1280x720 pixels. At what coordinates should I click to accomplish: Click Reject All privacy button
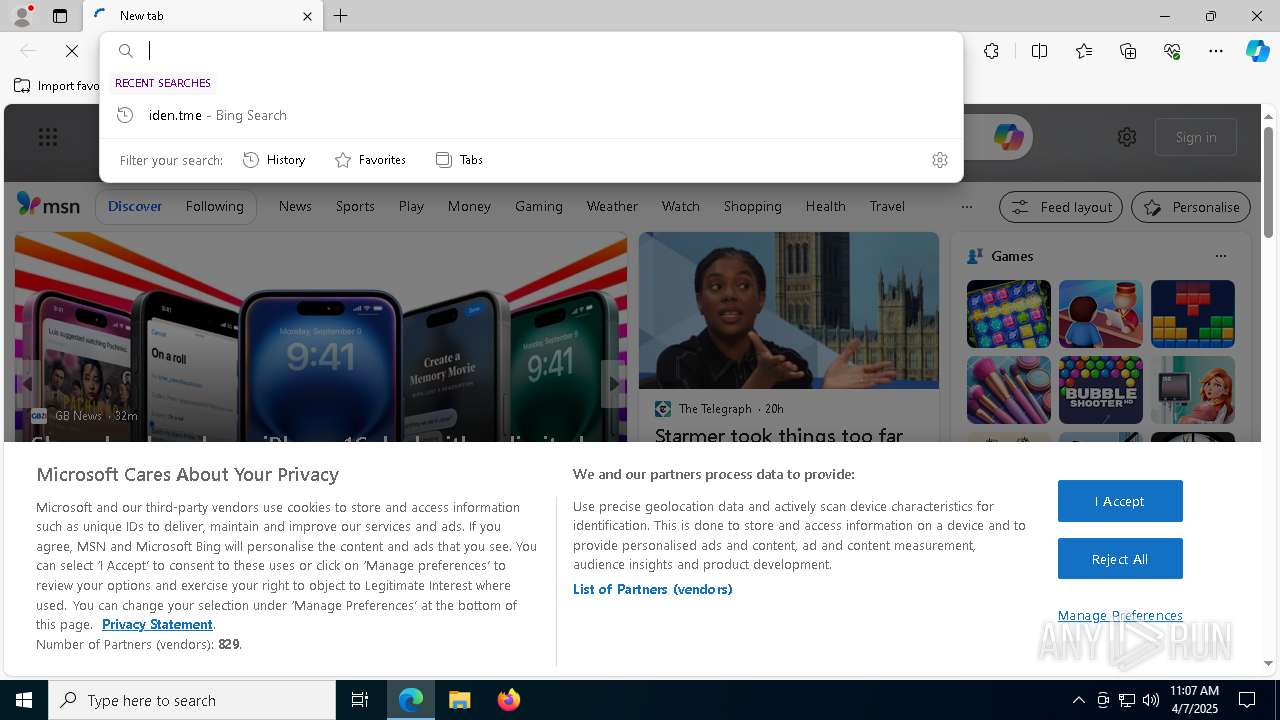point(1120,559)
